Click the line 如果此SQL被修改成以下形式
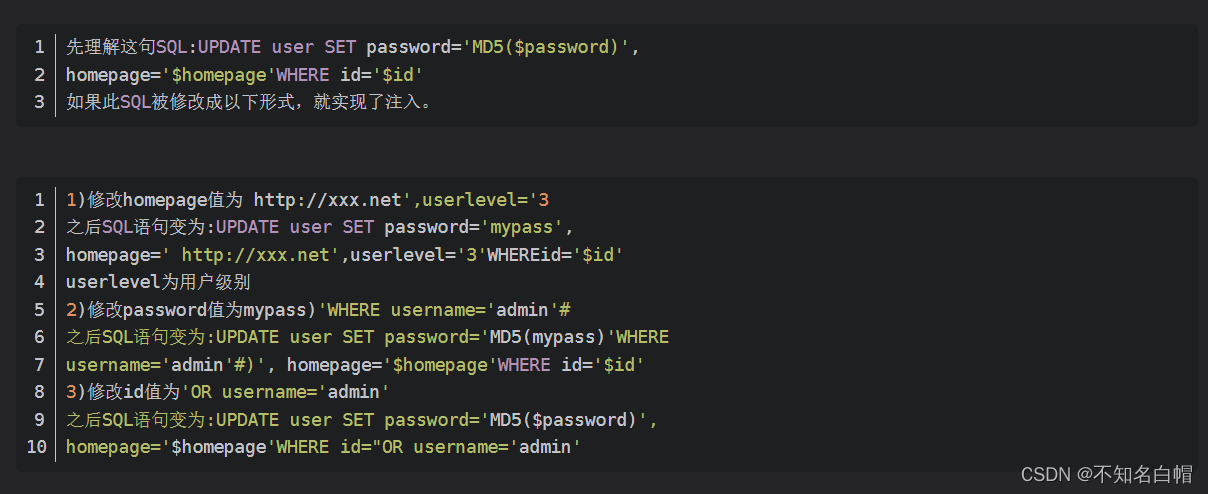The height and width of the screenshot is (494, 1208). (x=249, y=101)
